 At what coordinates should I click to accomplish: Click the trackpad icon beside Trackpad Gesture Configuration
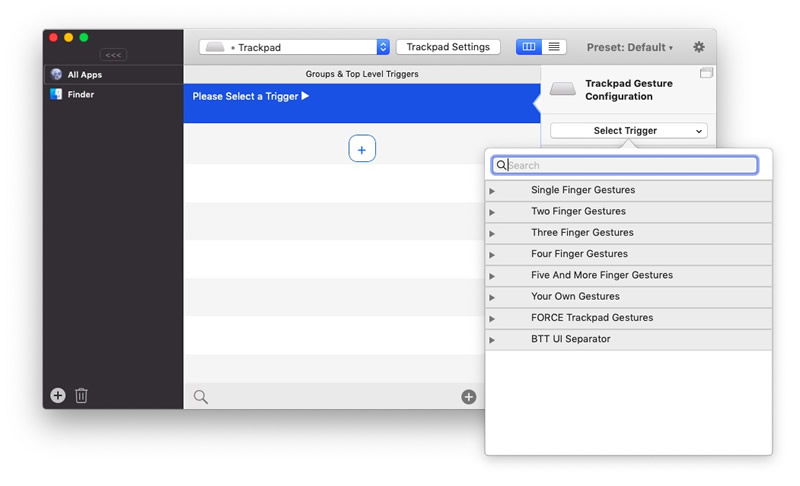[562, 89]
